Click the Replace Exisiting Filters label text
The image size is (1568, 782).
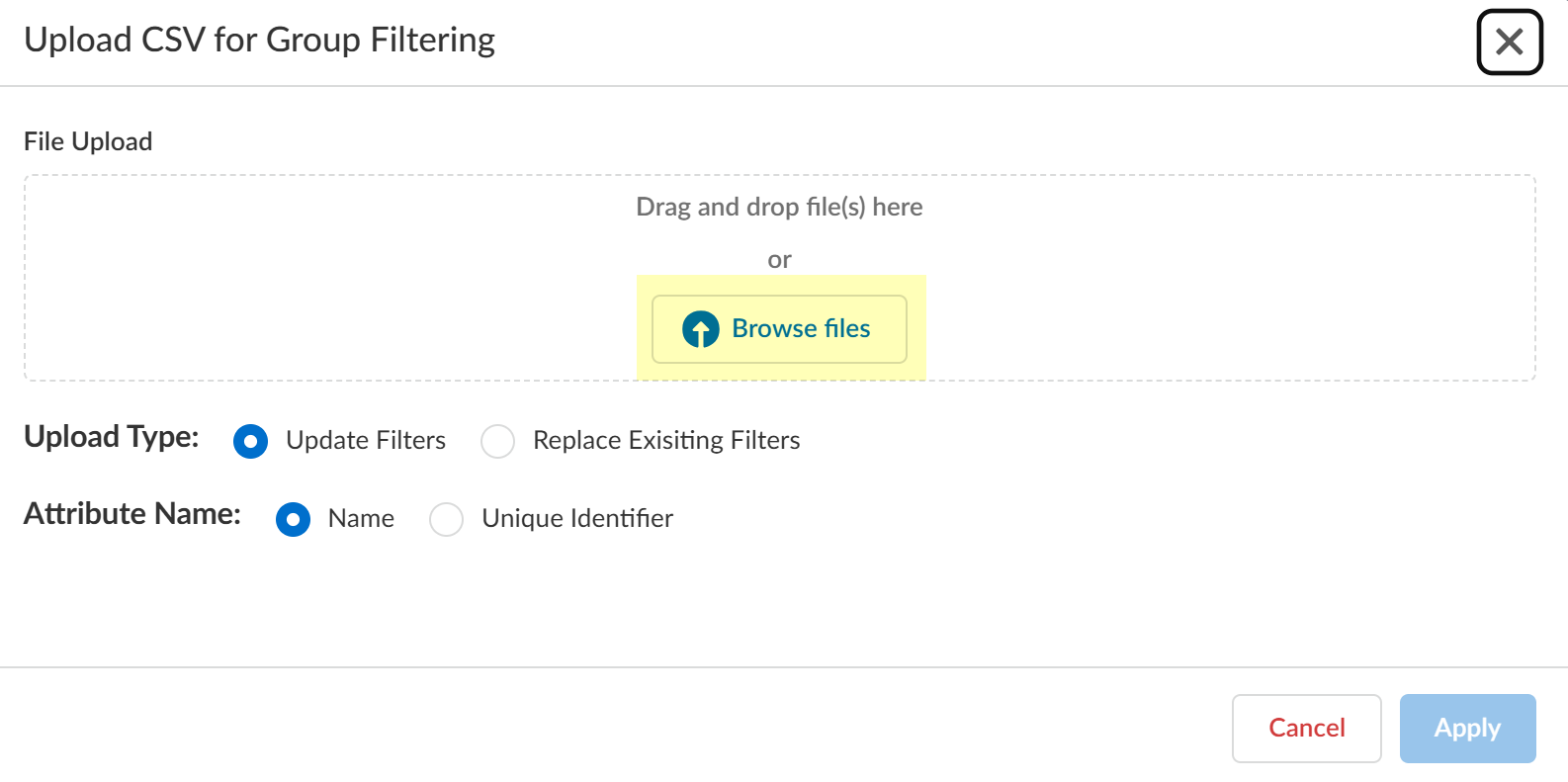click(666, 440)
